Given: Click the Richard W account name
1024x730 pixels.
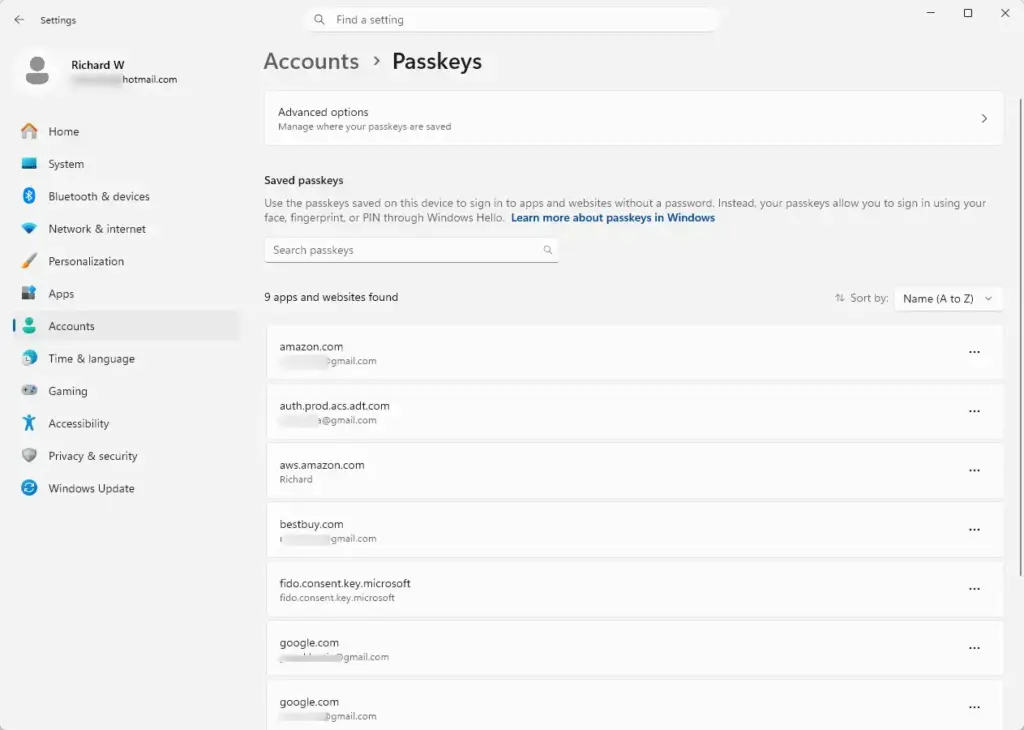Looking at the screenshot, I should tap(97, 65).
